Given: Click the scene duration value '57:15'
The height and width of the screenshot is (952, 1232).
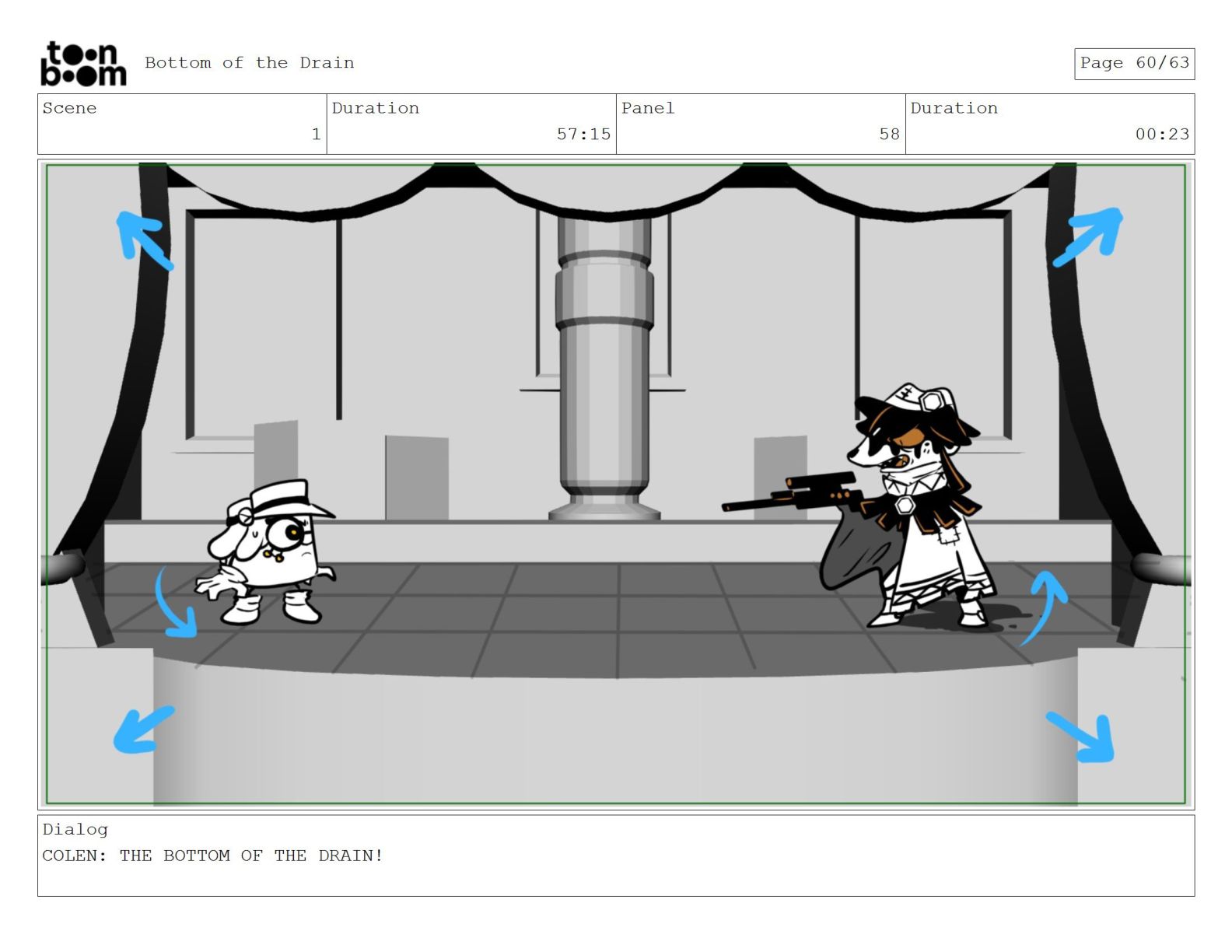Looking at the screenshot, I should click(583, 135).
